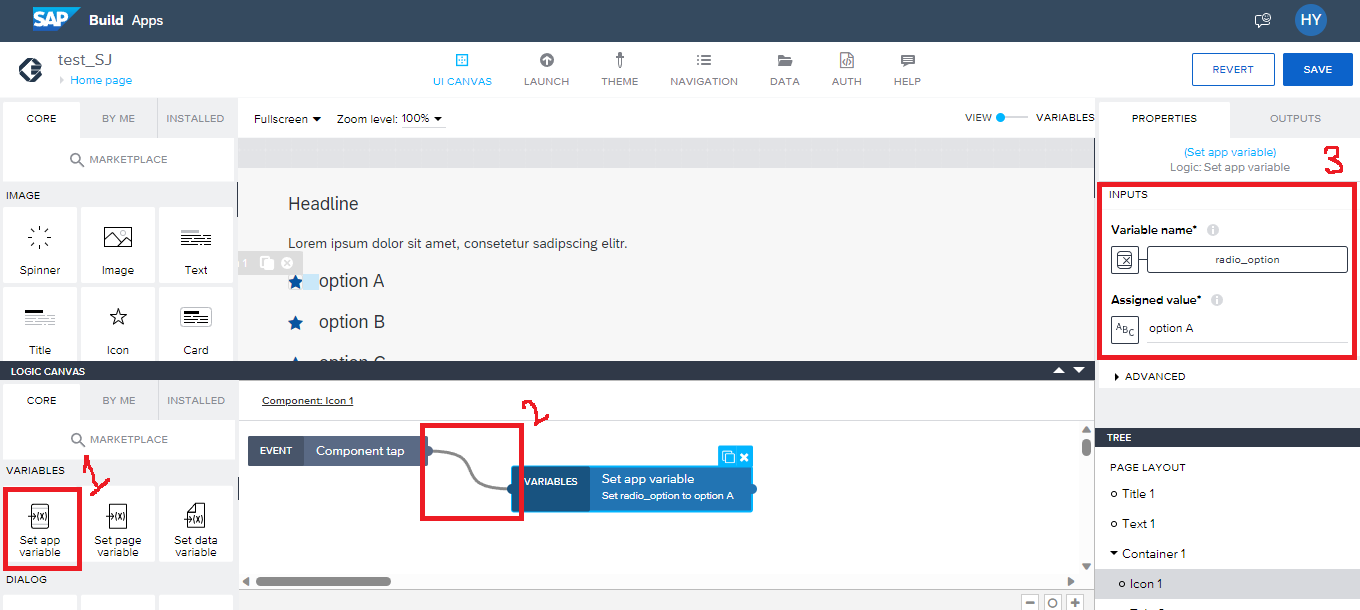
Task: Open the Home page breadcrumb link
Action: (x=100, y=81)
